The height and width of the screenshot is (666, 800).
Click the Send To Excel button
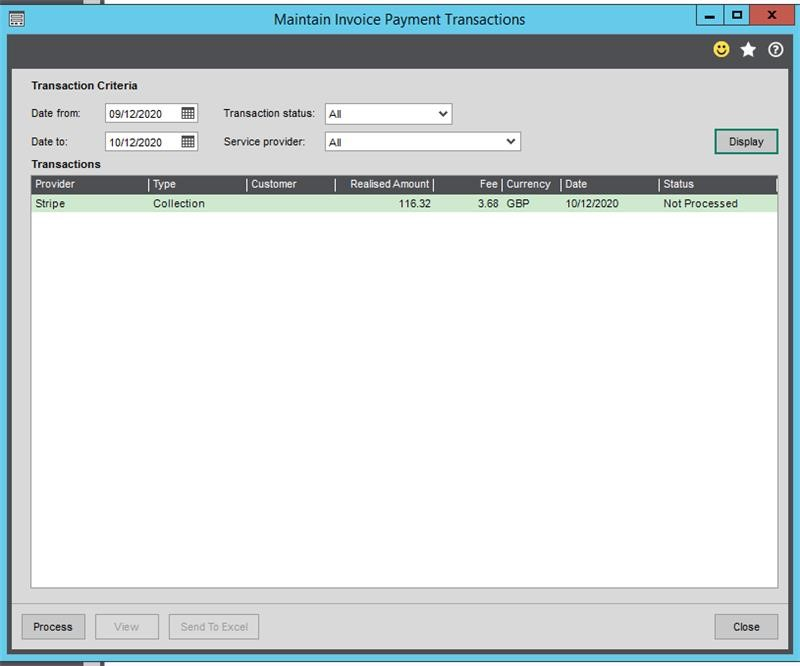(214, 627)
